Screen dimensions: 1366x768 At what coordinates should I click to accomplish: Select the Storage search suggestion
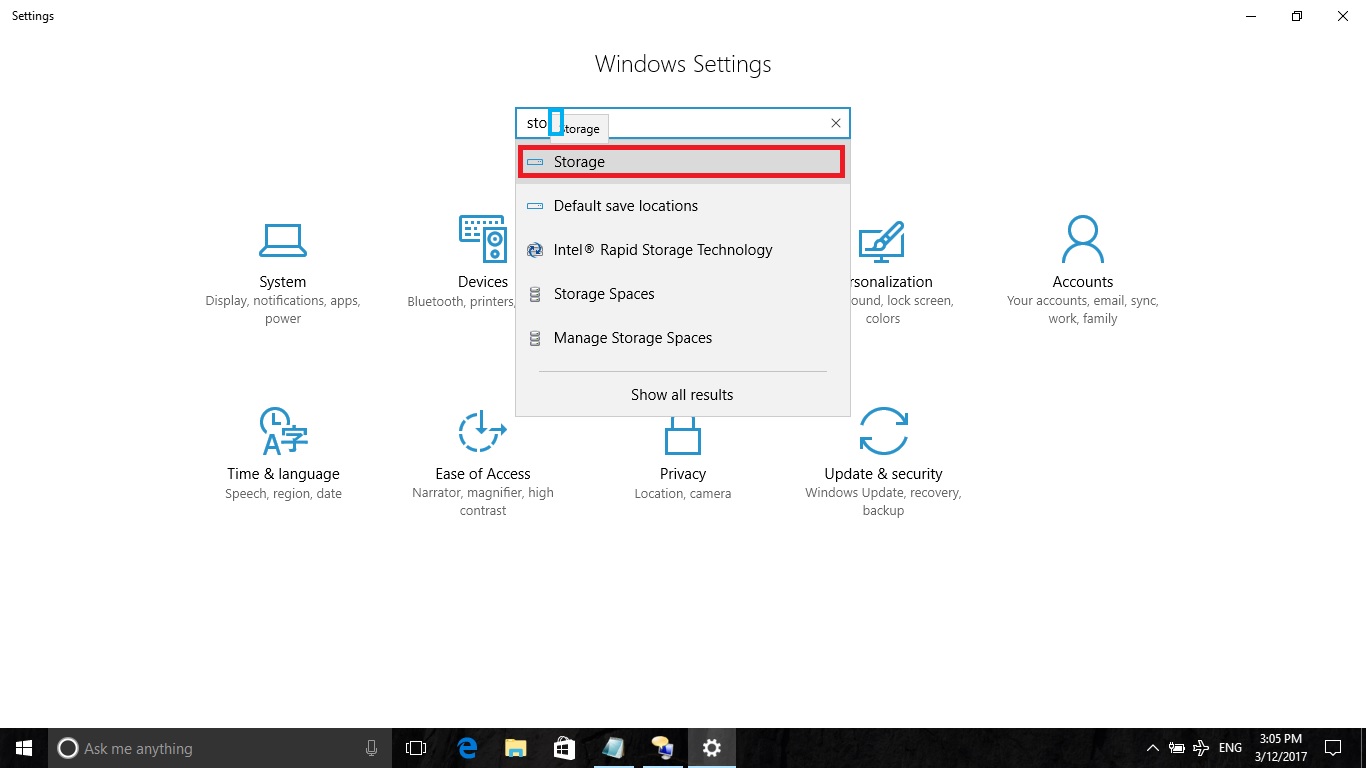(681, 161)
